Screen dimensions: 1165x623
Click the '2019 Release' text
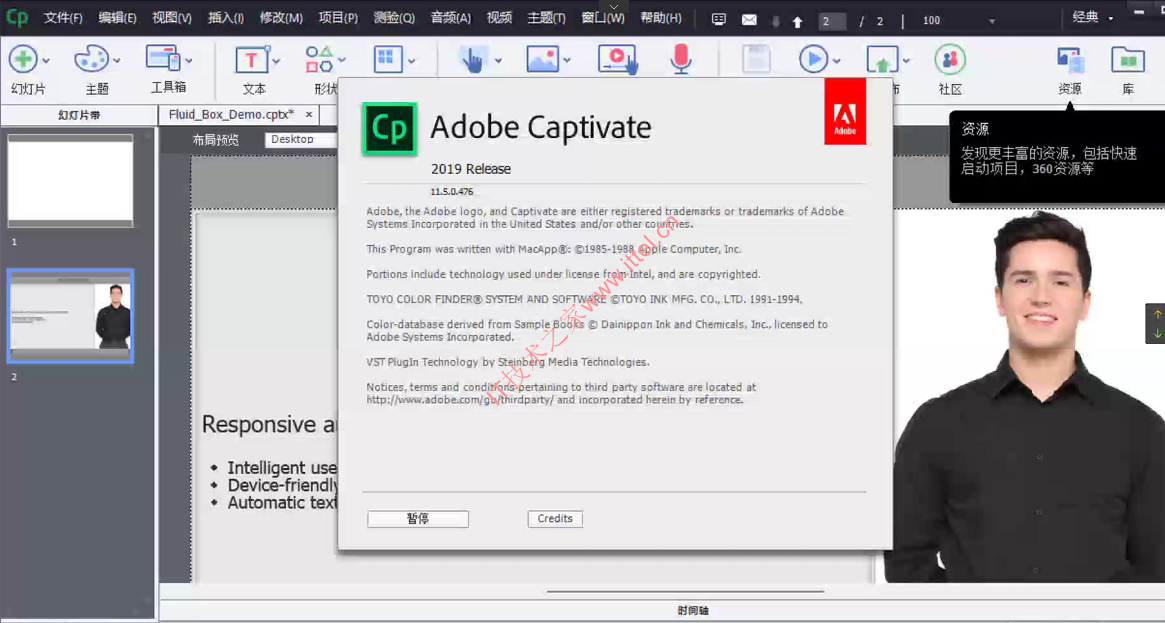tap(471, 169)
